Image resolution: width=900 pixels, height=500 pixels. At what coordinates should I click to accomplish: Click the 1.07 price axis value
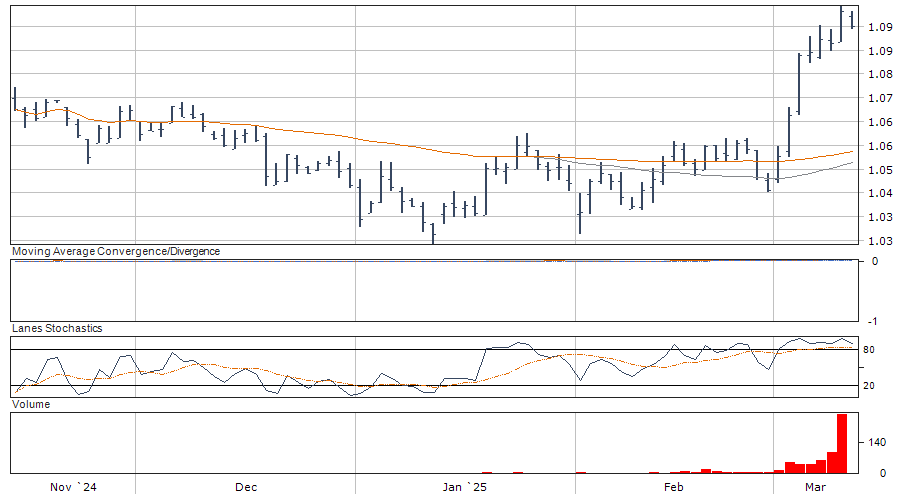point(880,98)
